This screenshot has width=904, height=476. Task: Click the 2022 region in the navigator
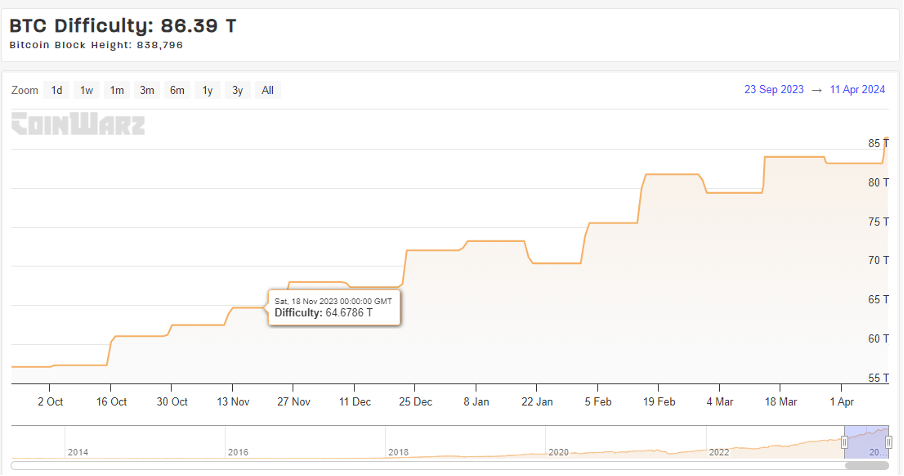click(x=719, y=452)
